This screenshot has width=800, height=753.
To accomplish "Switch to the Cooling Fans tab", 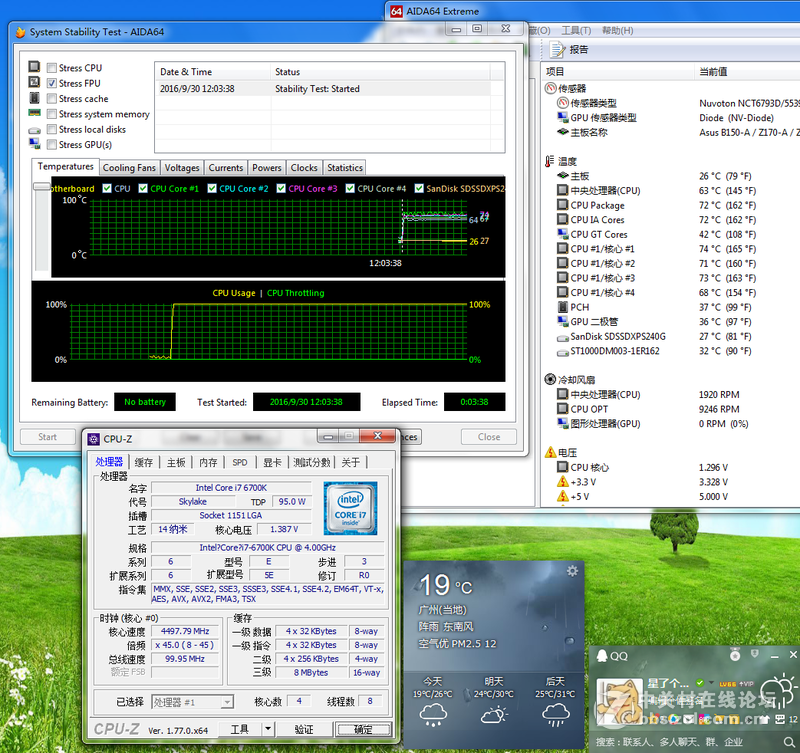I will click(x=129, y=168).
